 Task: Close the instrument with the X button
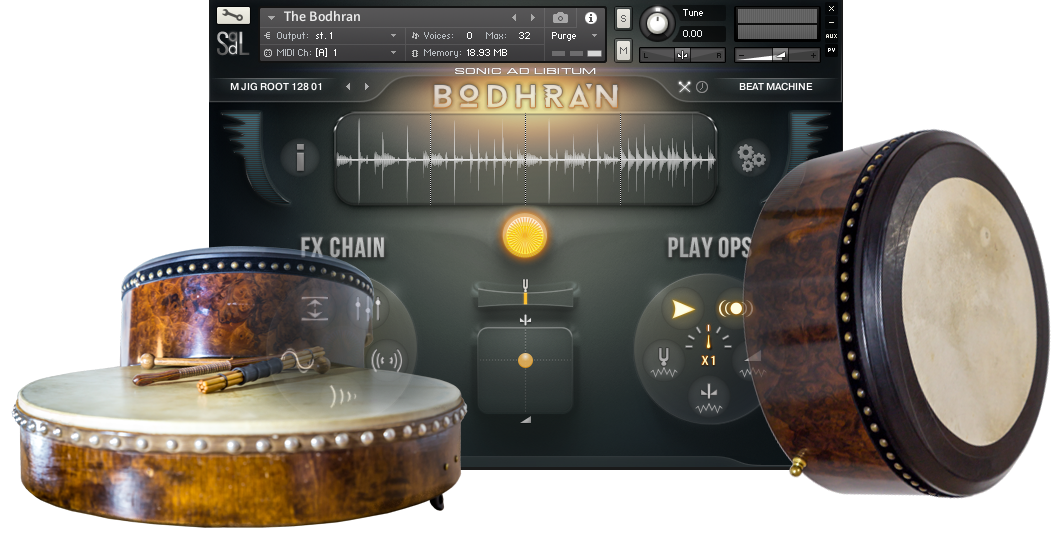[831, 9]
